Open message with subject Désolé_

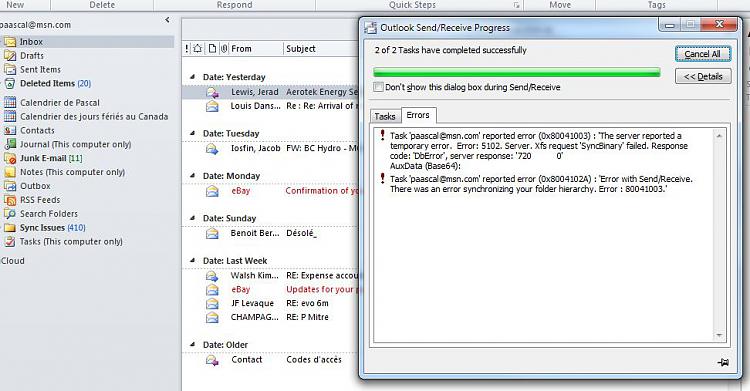pyautogui.click(x=301, y=233)
